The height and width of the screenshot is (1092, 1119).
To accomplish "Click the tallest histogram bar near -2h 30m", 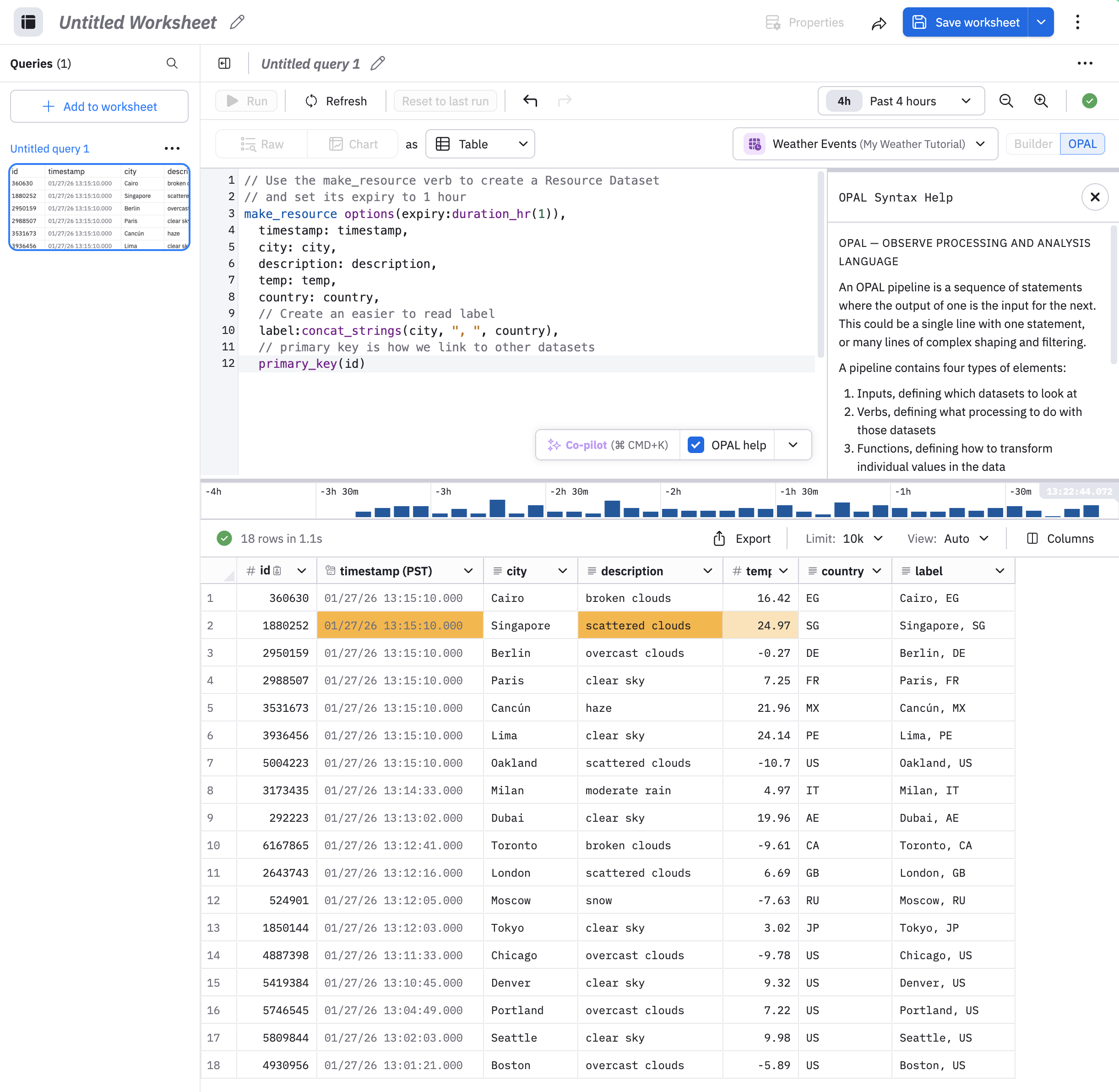I will point(612,509).
